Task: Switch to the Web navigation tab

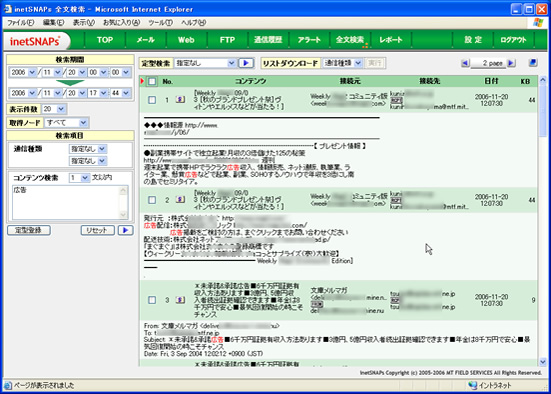Action: coord(186,40)
